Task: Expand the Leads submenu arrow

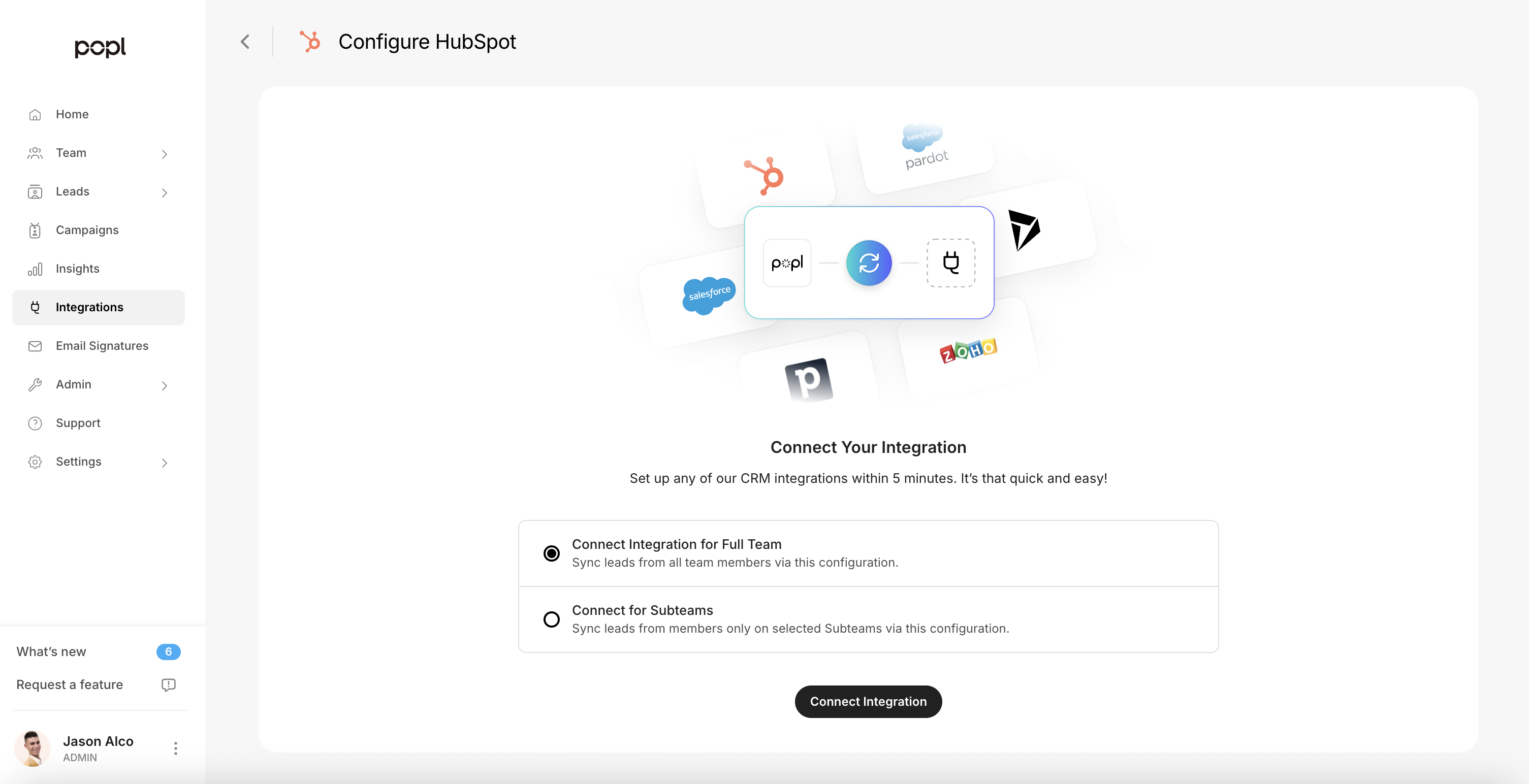Action: point(165,193)
